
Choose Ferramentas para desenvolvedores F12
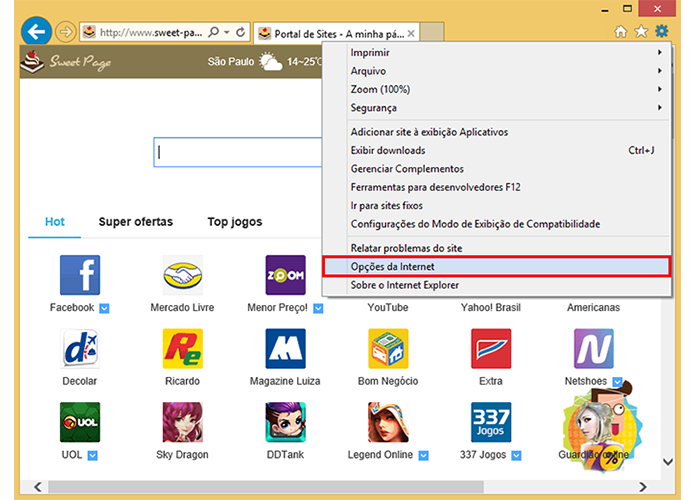pyautogui.click(x=496, y=187)
